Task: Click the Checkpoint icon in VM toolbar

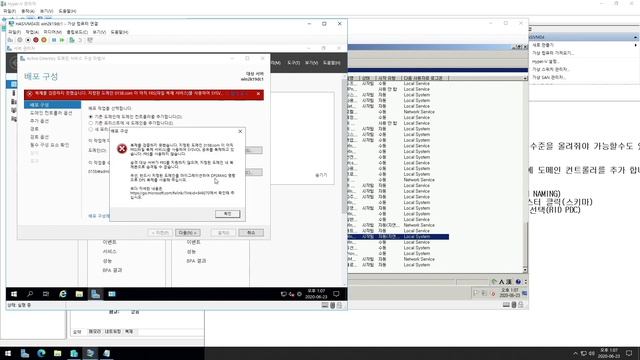Action: point(72,40)
